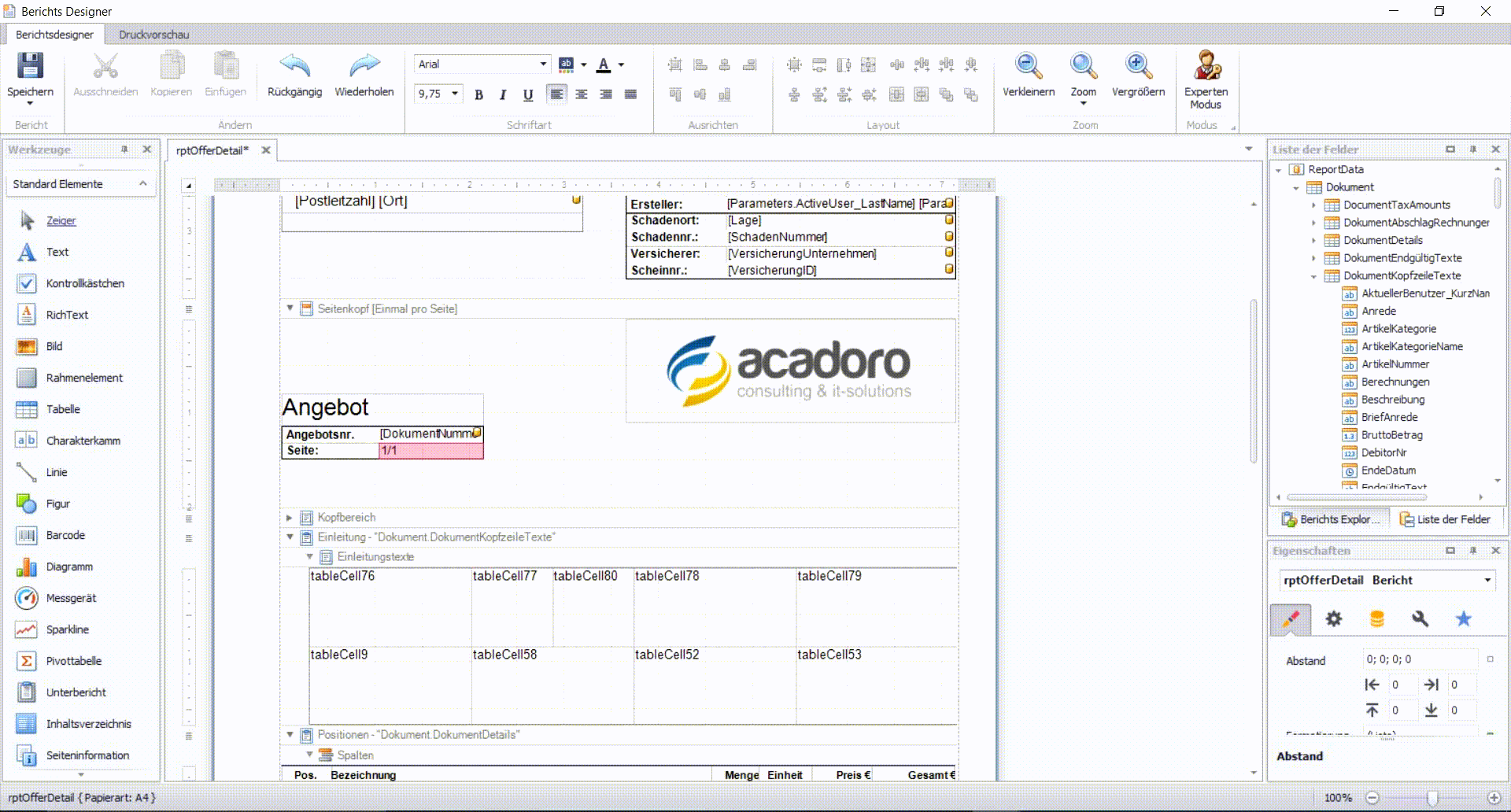Click the zoom slider in status bar
The width and height of the screenshot is (1511, 812).
click(1432, 798)
